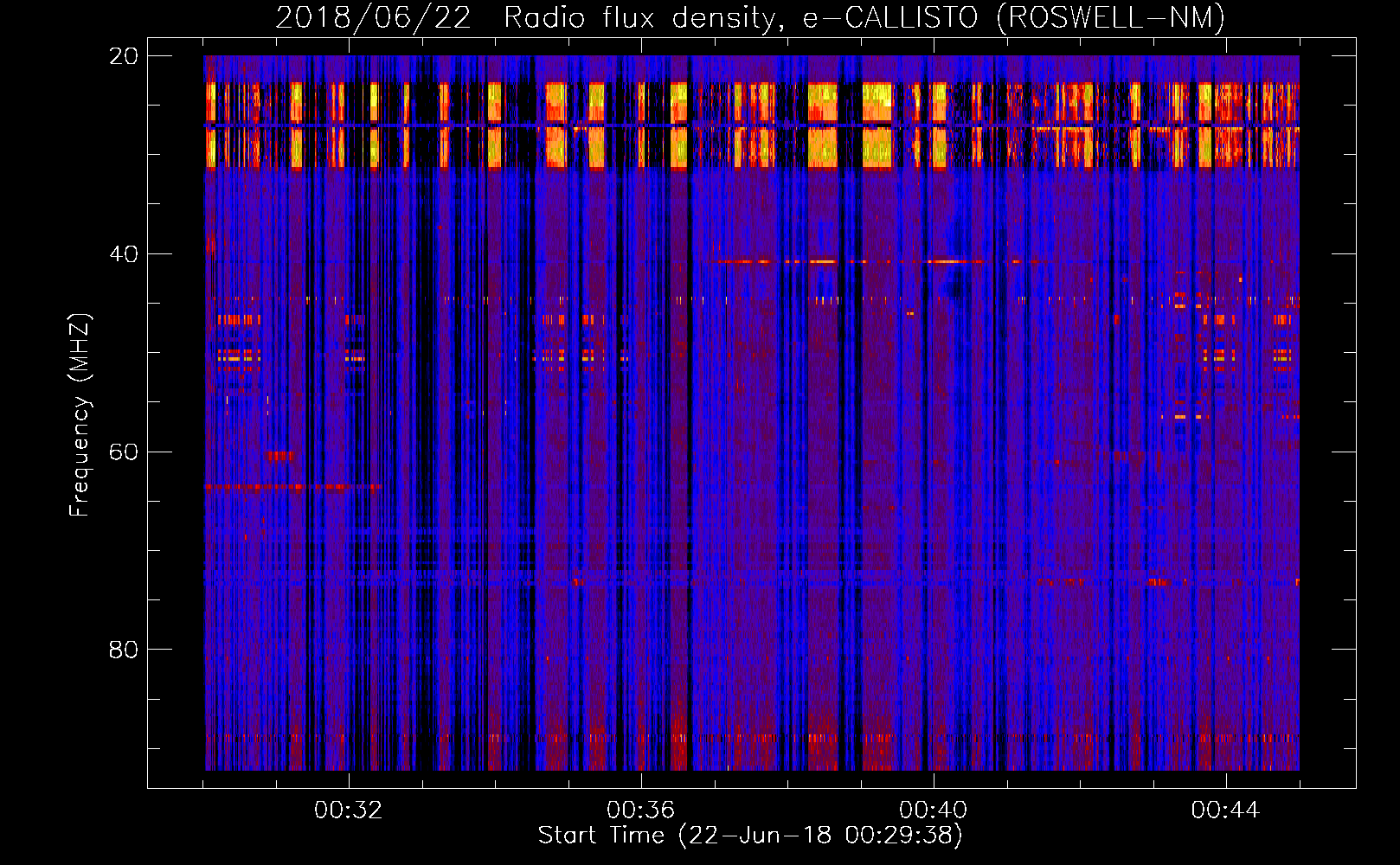The image size is (1400, 865).
Task: Click the frequency tick label "20"
Action: 124,56
